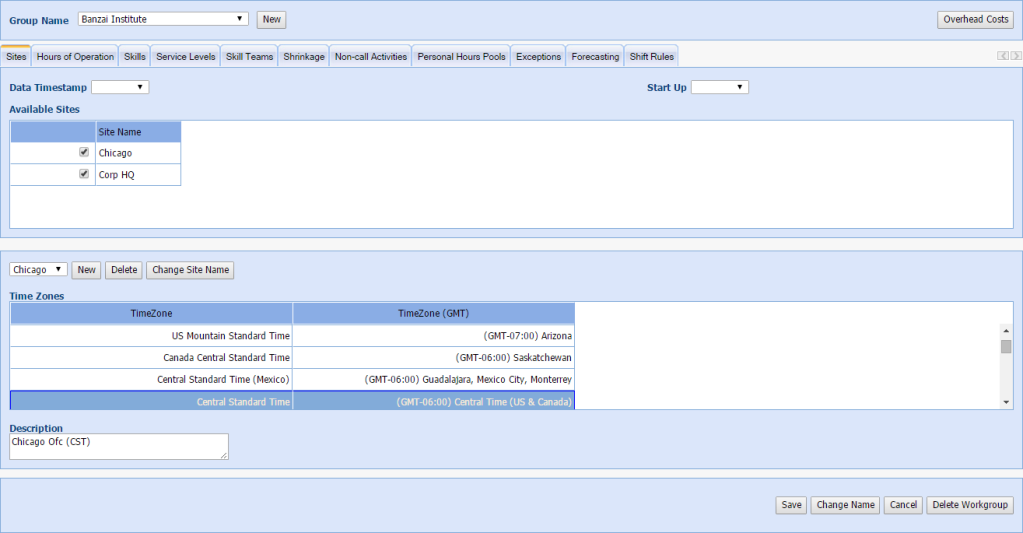Expand the Data Timestamp dropdown
Image resolution: width=1023 pixels, height=533 pixels.
120,88
